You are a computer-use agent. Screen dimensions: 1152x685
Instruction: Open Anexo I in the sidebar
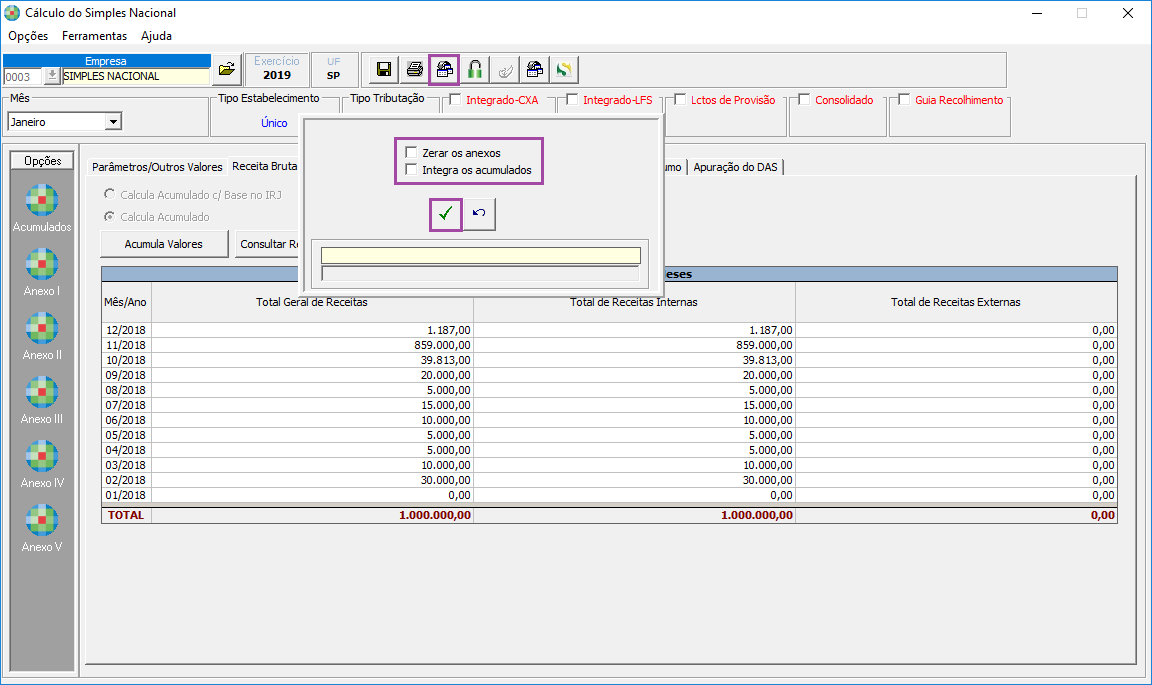click(42, 273)
